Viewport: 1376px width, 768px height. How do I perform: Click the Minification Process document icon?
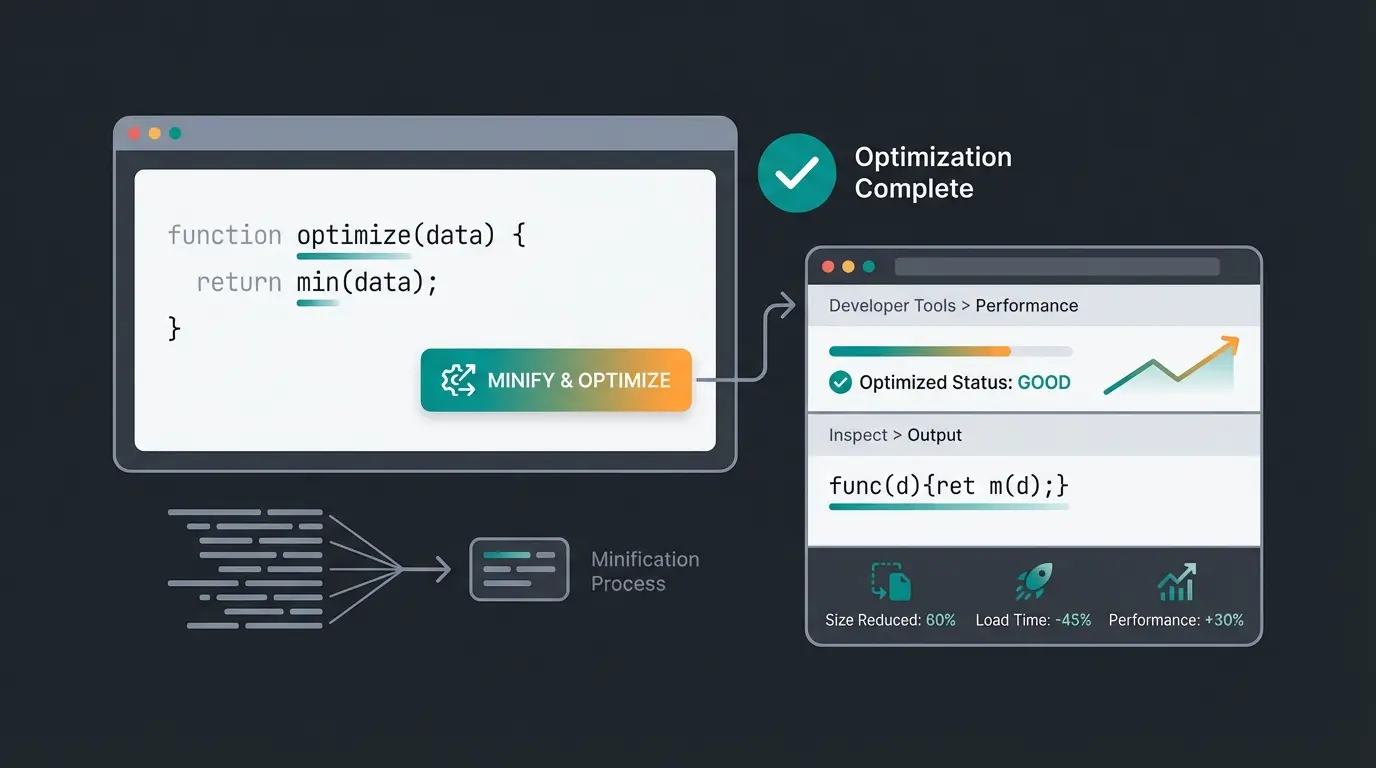point(519,570)
